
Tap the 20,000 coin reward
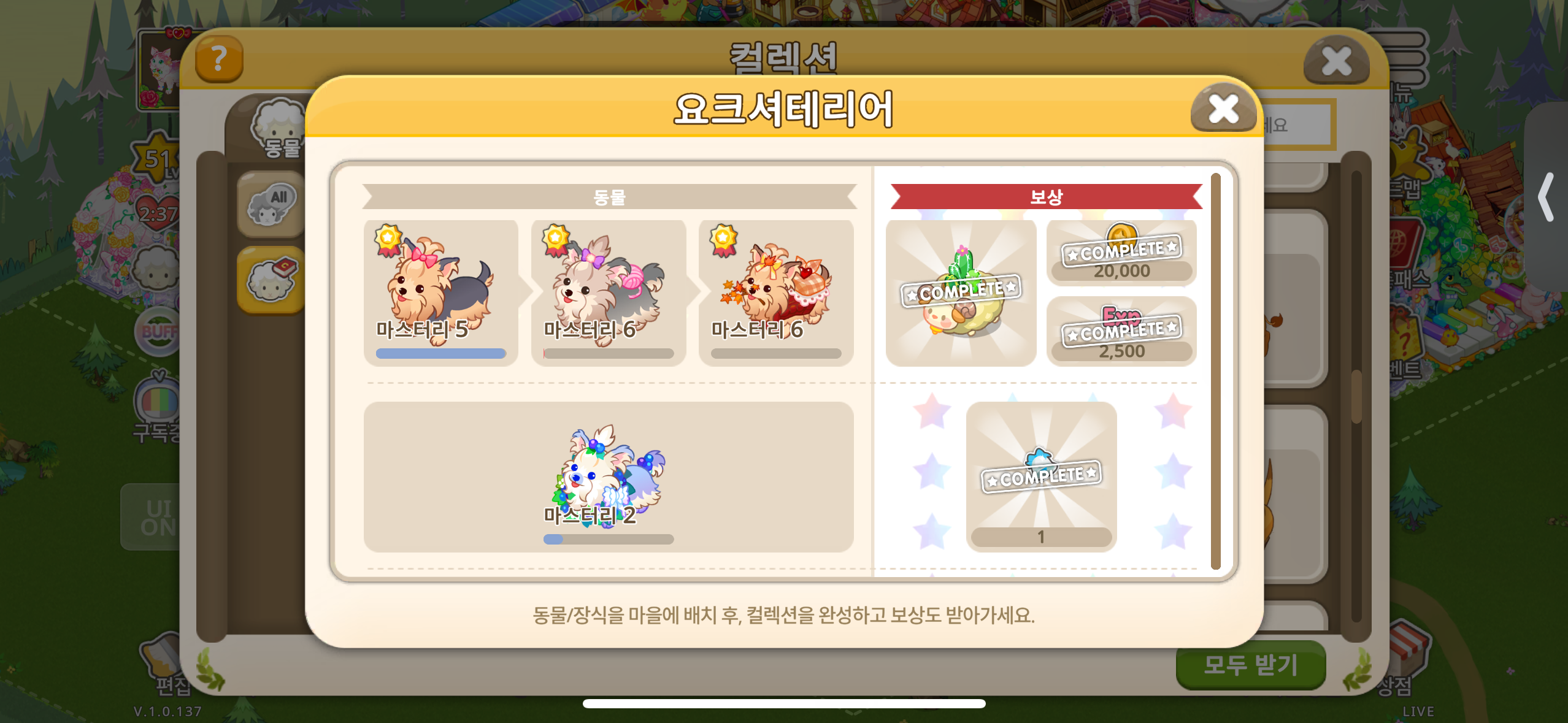click(x=1121, y=253)
